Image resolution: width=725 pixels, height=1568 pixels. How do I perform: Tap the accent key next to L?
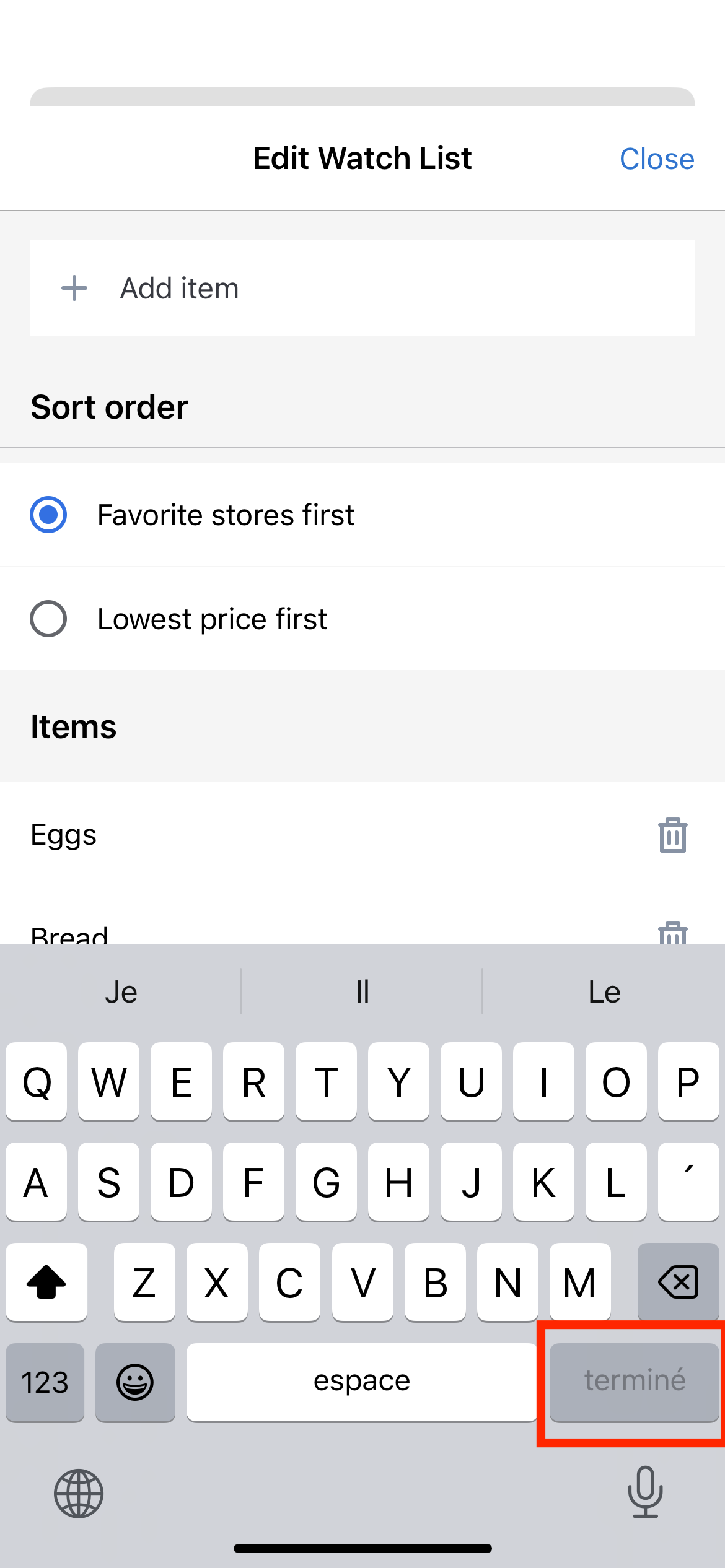[688, 1181]
